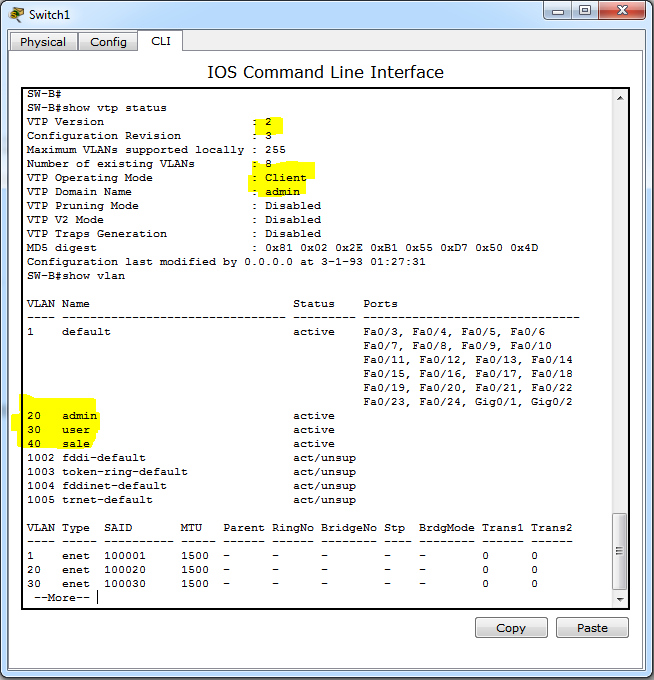Click the CLI scrollbar up arrow
The image size is (654, 680).
click(x=620, y=98)
